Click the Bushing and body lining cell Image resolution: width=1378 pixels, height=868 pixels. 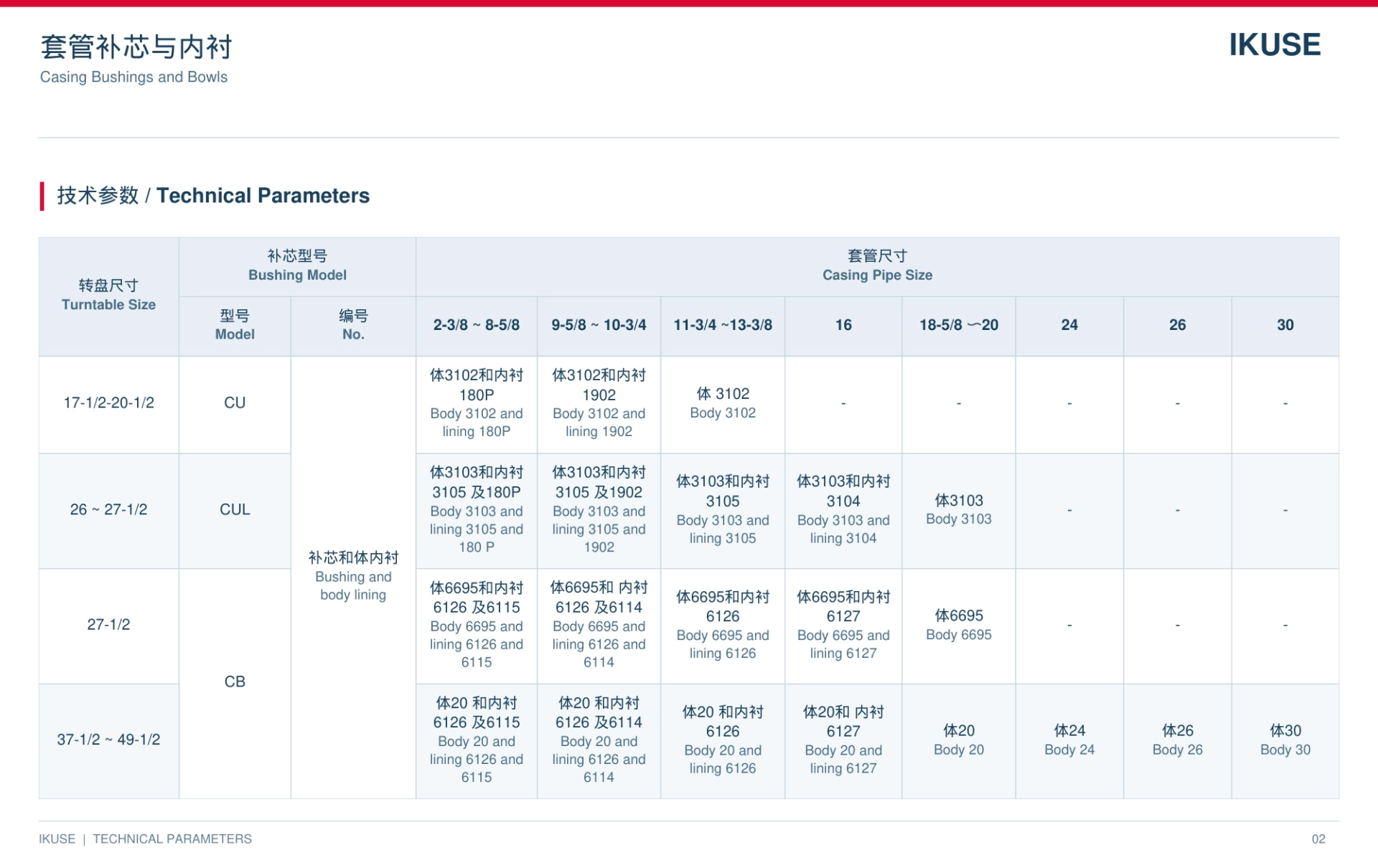pos(353,577)
